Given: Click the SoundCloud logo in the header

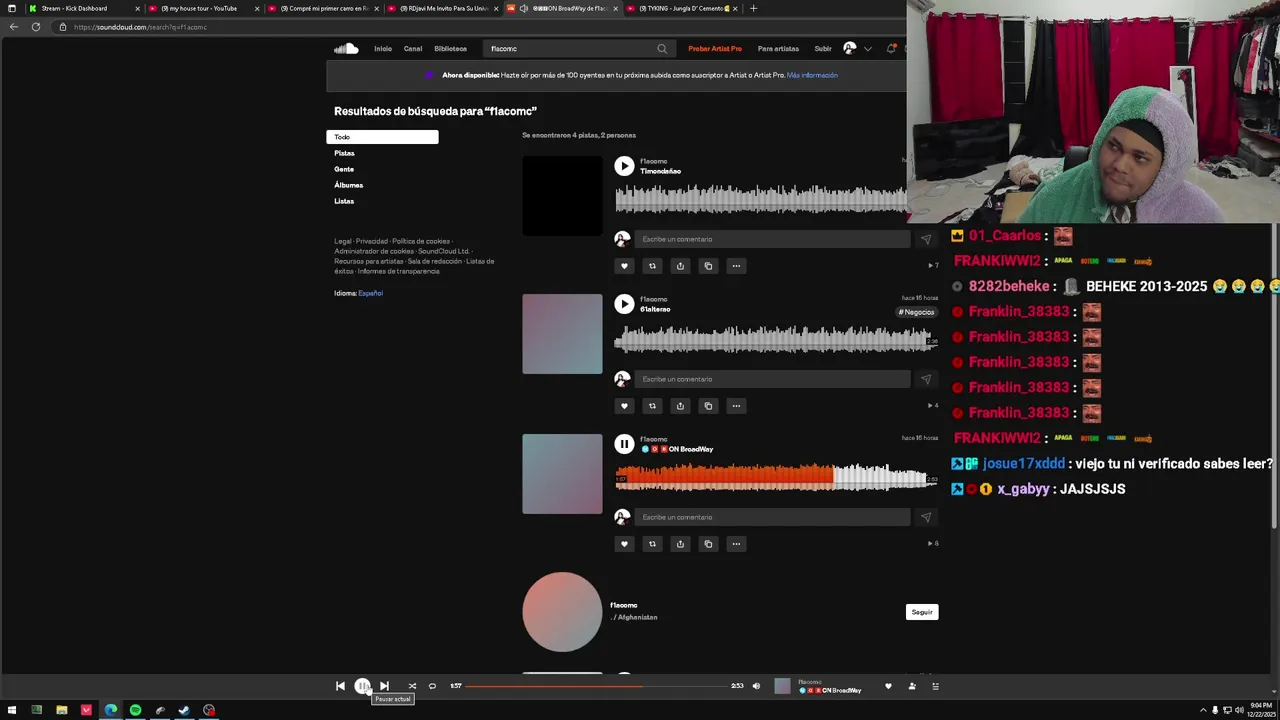Looking at the screenshot, I should pos(346,48).
